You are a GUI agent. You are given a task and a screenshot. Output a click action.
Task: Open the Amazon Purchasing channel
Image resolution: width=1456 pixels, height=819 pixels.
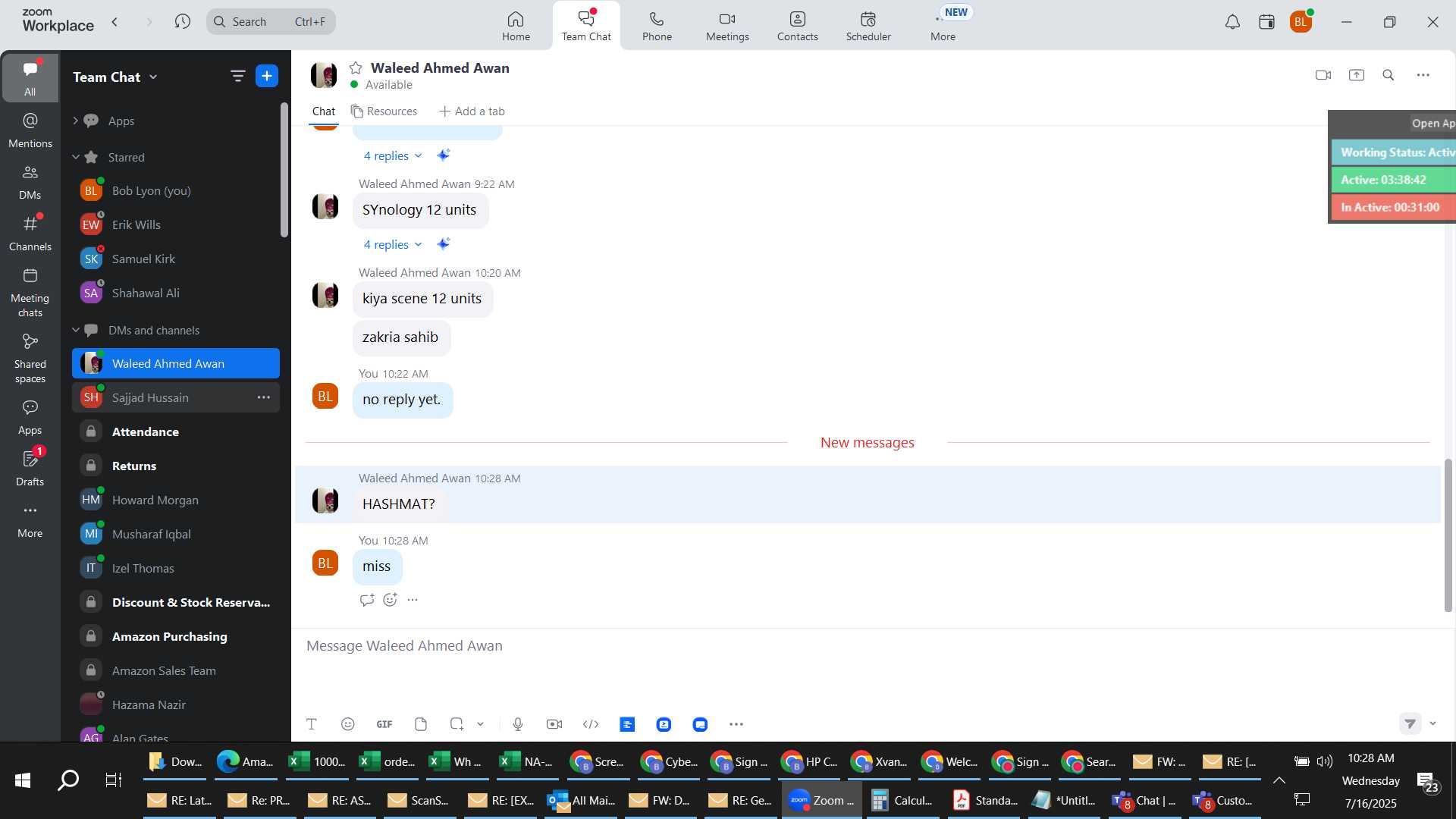pyautogui.click(x=176, y=636)
